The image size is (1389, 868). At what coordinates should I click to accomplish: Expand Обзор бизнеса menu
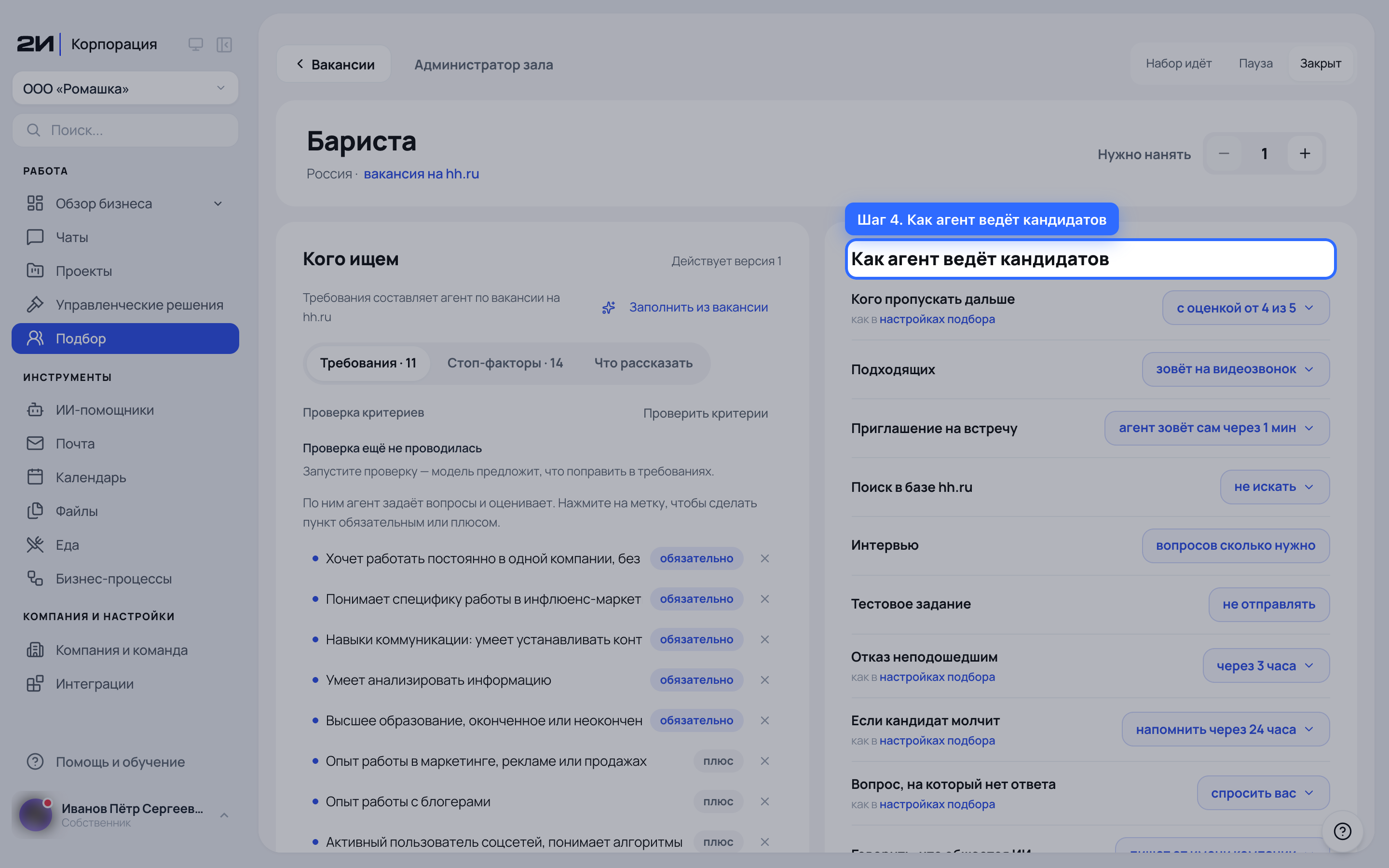(125, 203)
